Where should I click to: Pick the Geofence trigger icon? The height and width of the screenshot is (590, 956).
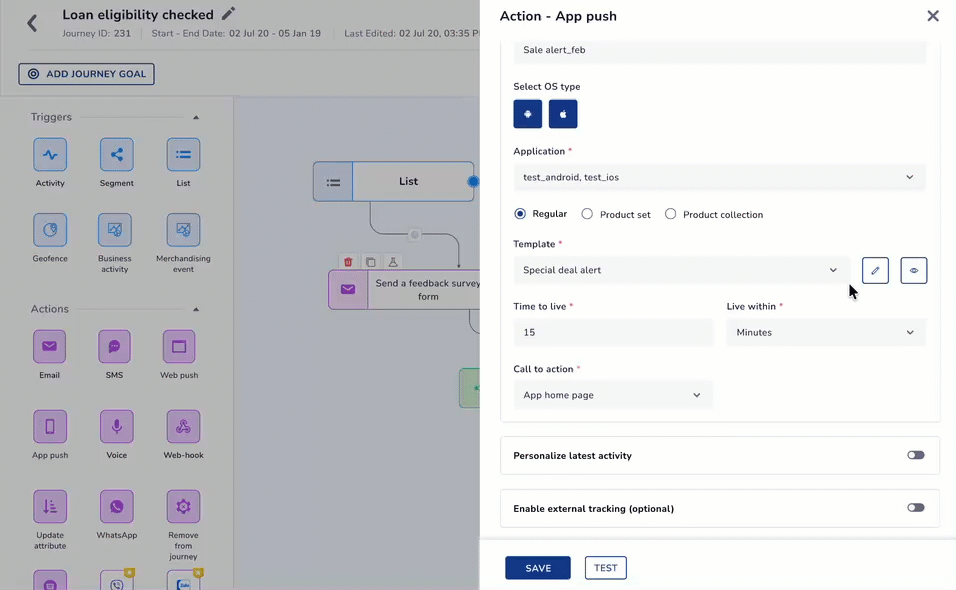[x=50, y=230]
